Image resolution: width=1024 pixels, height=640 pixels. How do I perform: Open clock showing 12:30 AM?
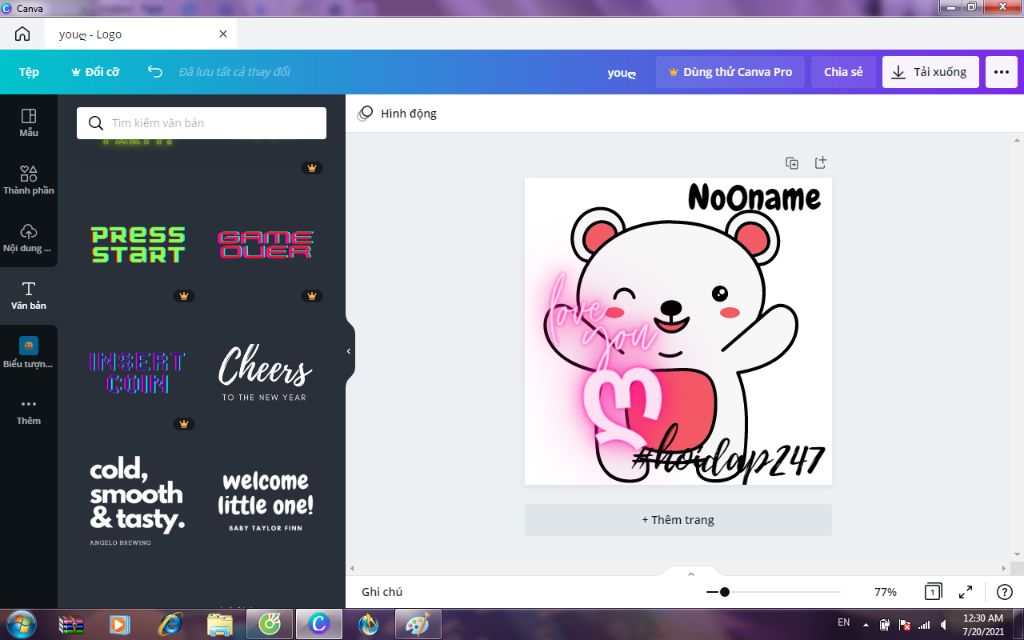click(983, 624)
